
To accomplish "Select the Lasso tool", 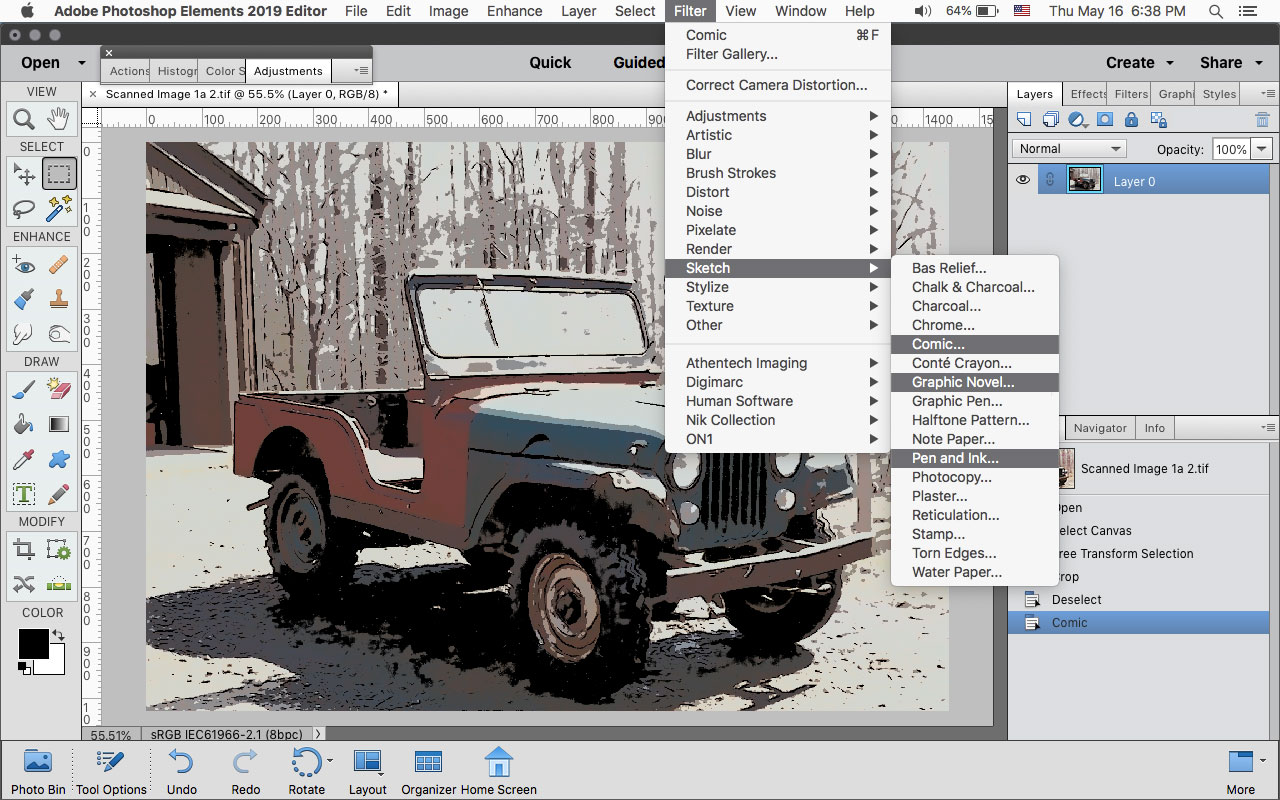I will click(24, 209).
